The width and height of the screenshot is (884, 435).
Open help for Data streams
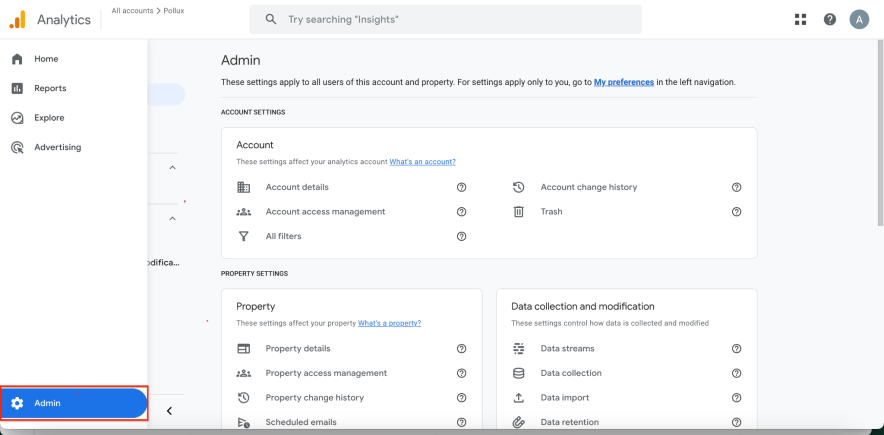click(x=736, y=349)
